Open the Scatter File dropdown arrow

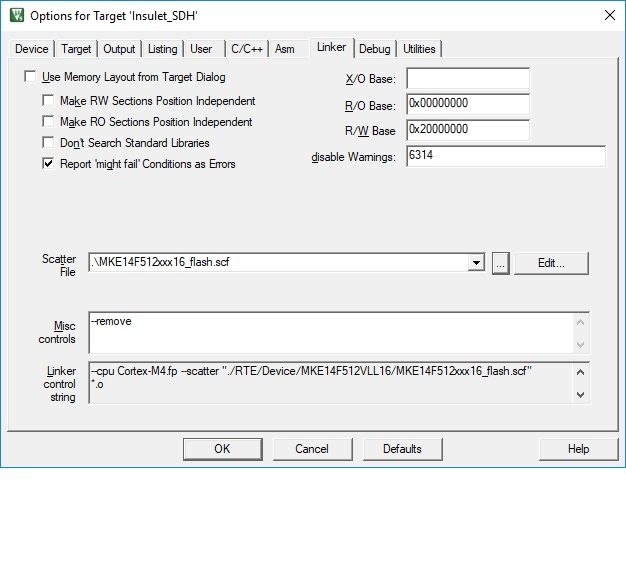tap(476, 263)
